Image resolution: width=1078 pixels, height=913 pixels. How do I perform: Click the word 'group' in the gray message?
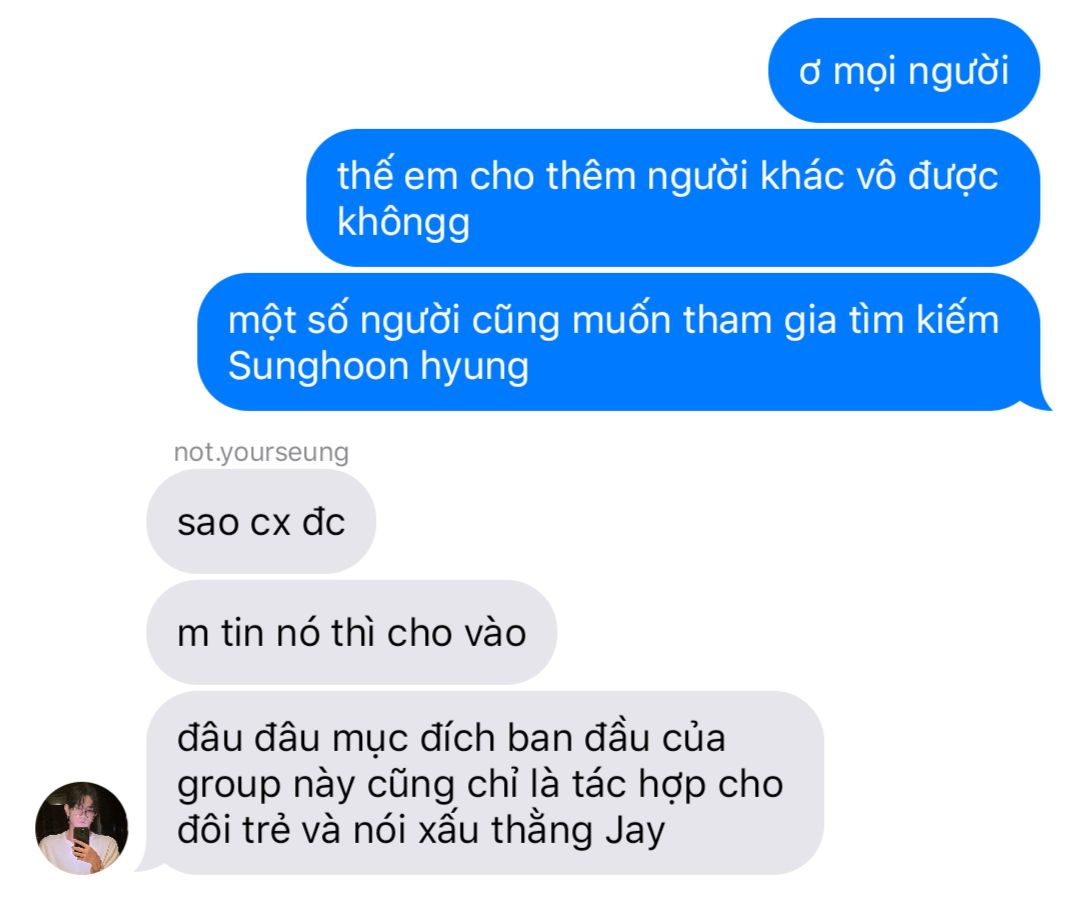228,786
